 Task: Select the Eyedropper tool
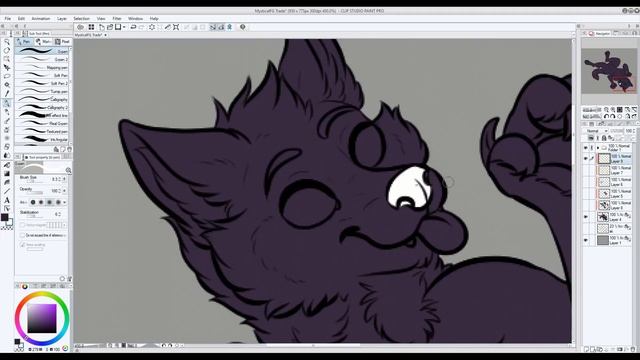pyautogui.click(x=7, y=93)
